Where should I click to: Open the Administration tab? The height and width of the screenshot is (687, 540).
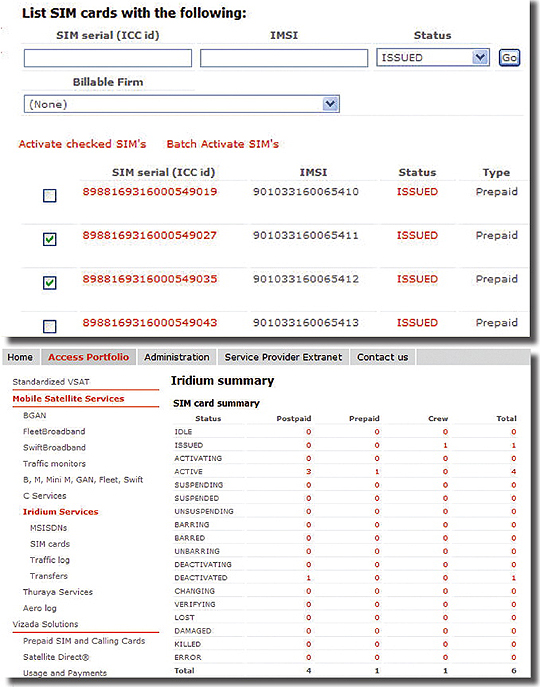tap(177, 357)
